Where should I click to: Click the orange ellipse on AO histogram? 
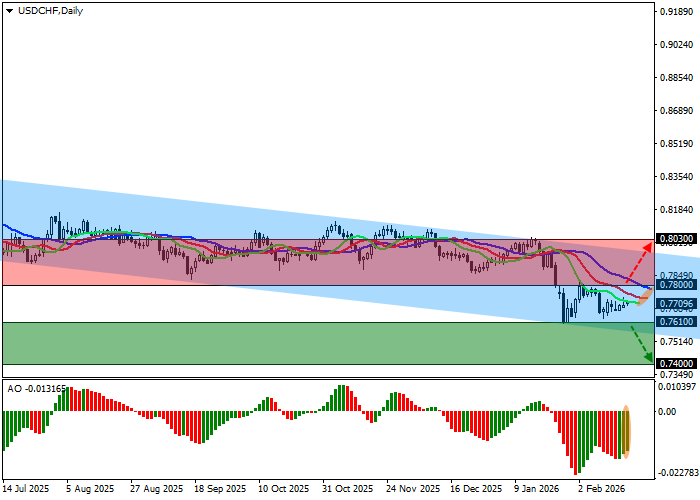click(x=627, y=432)
